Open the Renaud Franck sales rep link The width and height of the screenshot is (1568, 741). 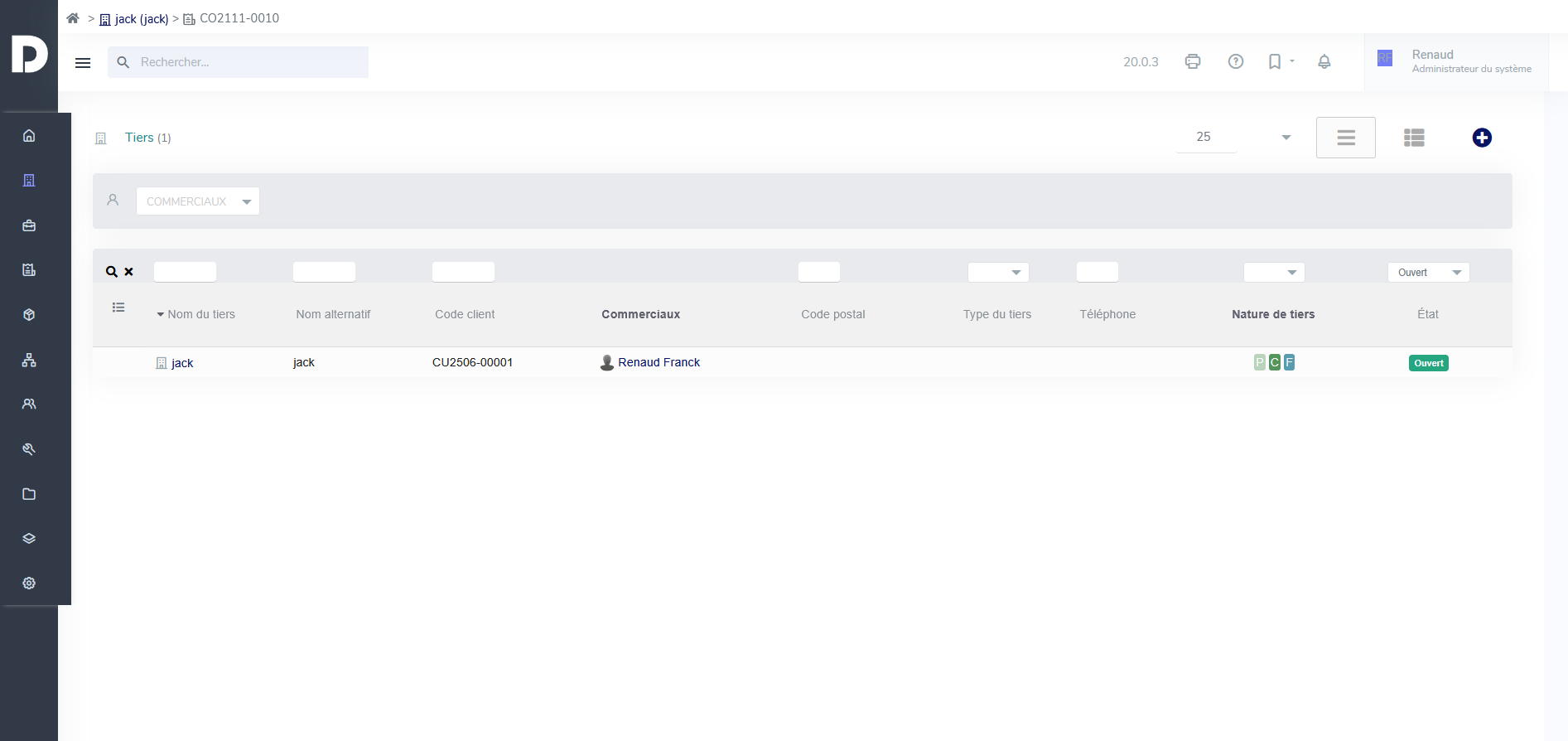point(659,362)
